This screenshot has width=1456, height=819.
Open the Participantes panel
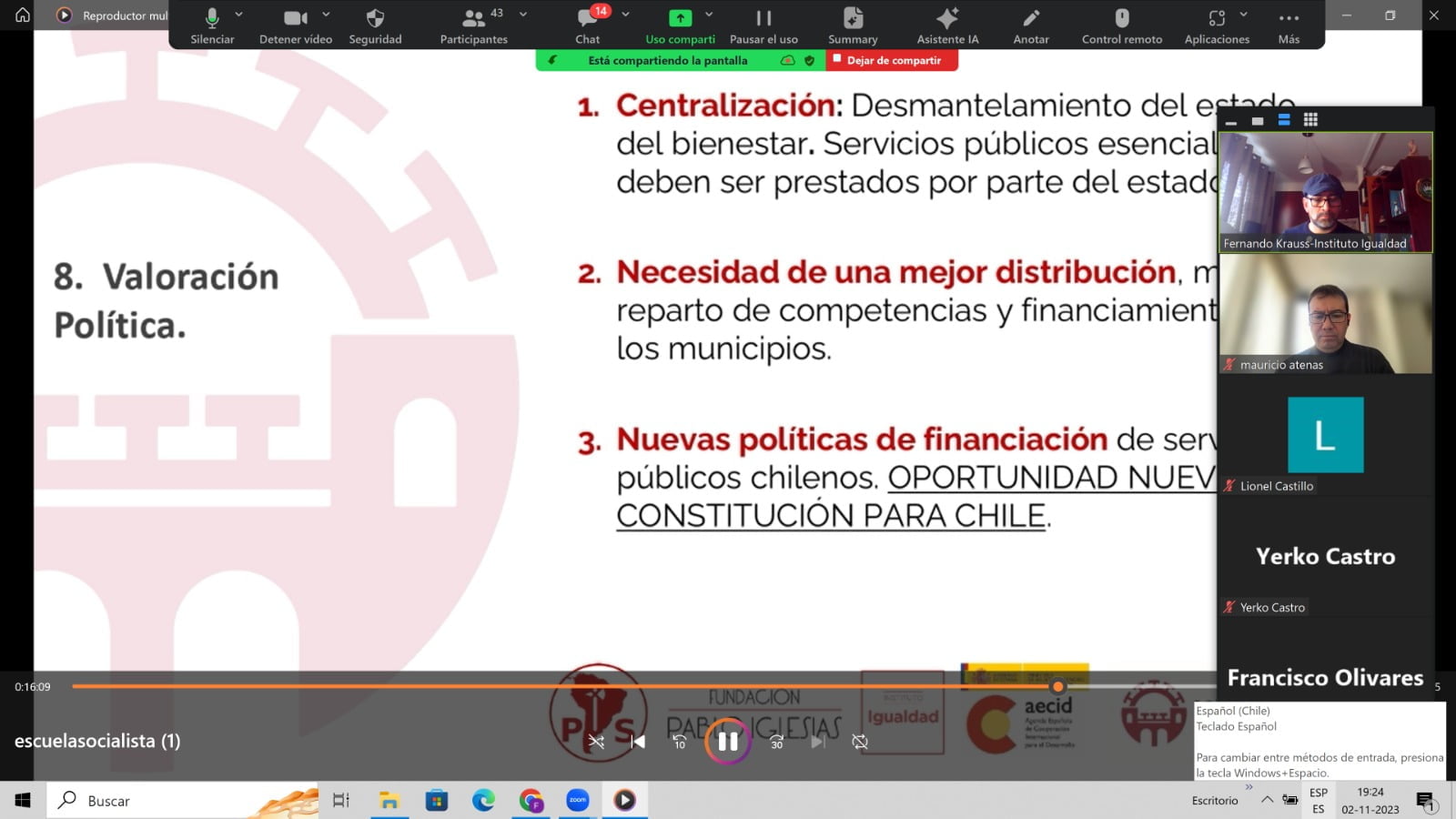coord(473,25)
